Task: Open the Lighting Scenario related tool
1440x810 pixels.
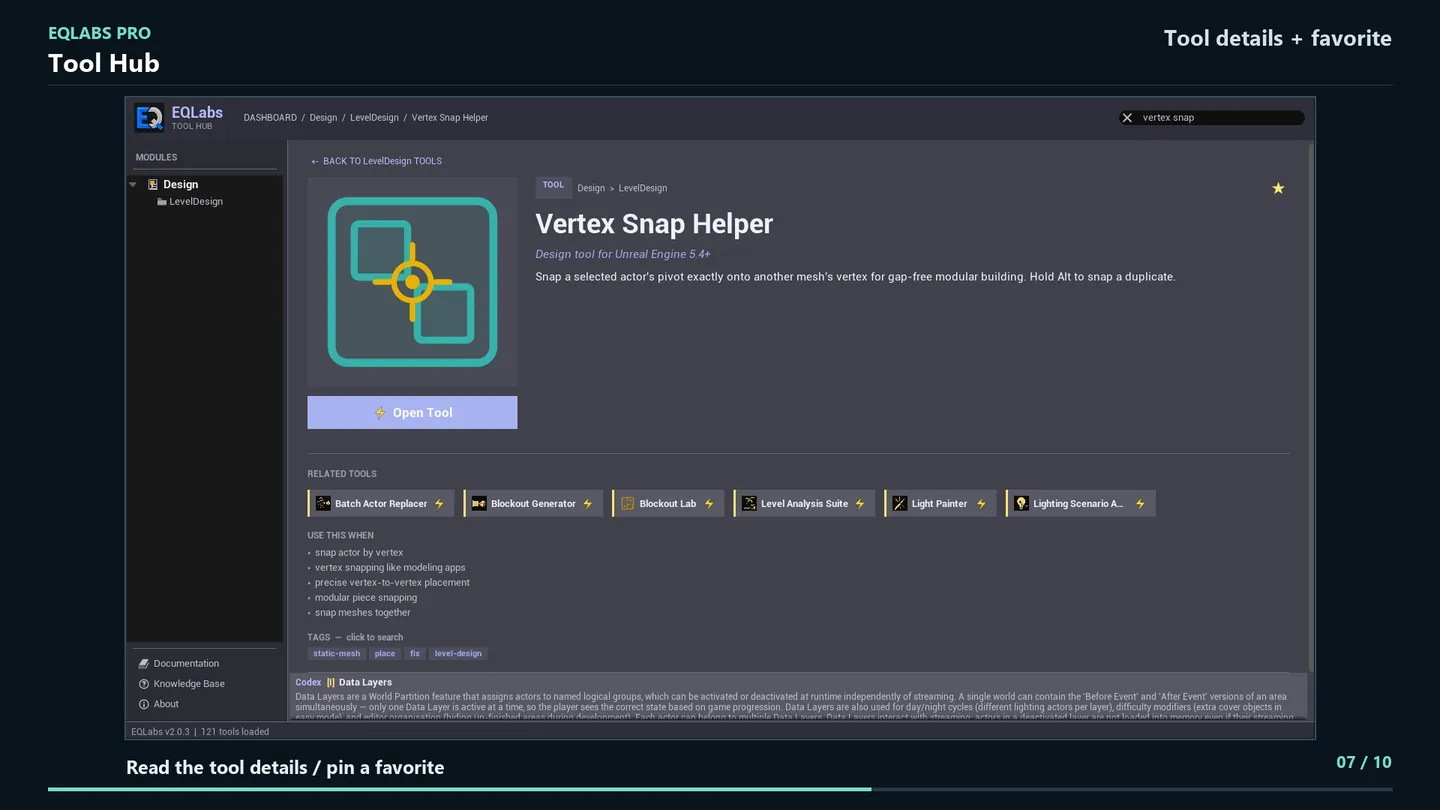Action: [x=1081, y=504]
